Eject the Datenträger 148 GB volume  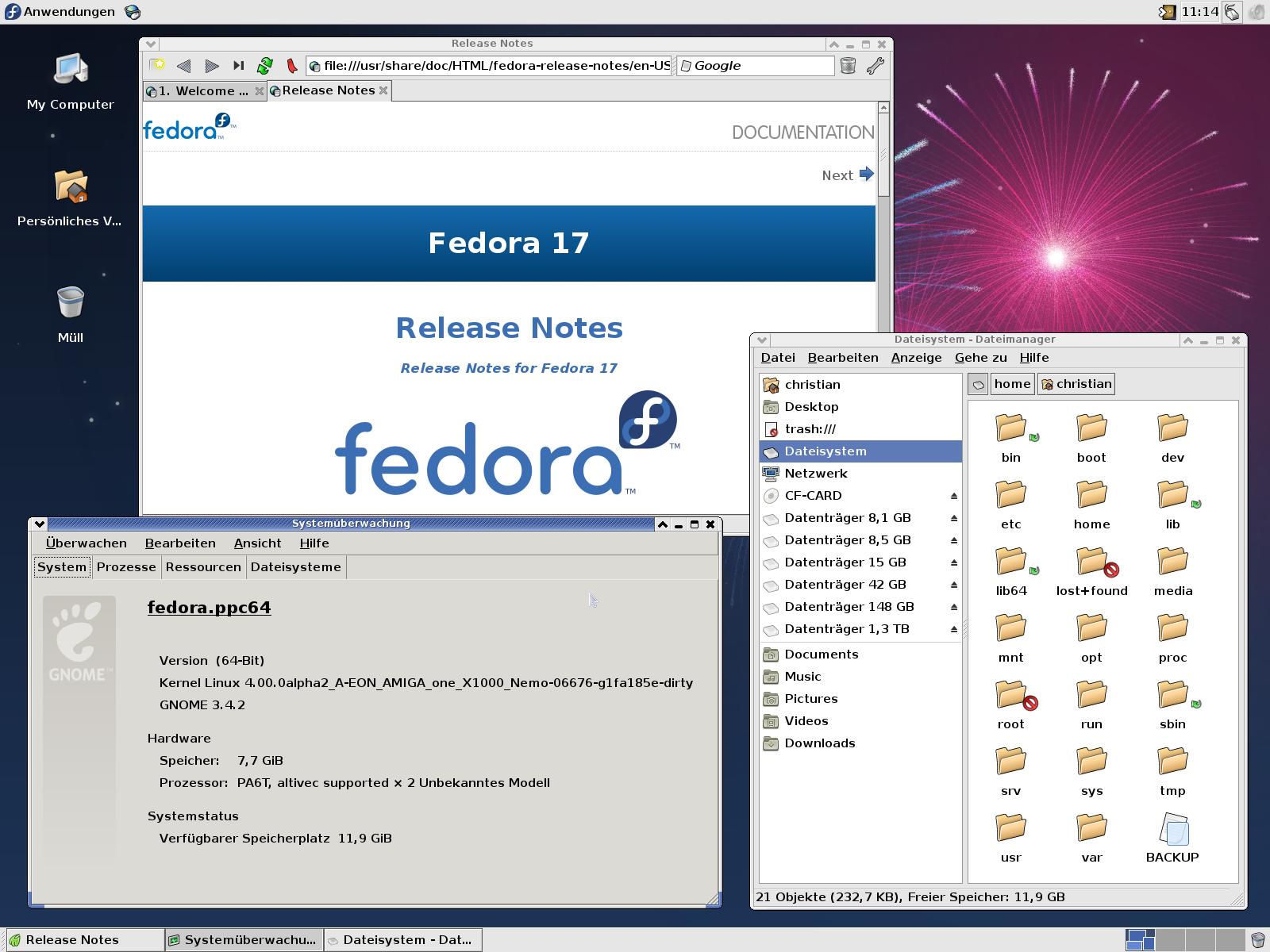(x=954, y=607)
